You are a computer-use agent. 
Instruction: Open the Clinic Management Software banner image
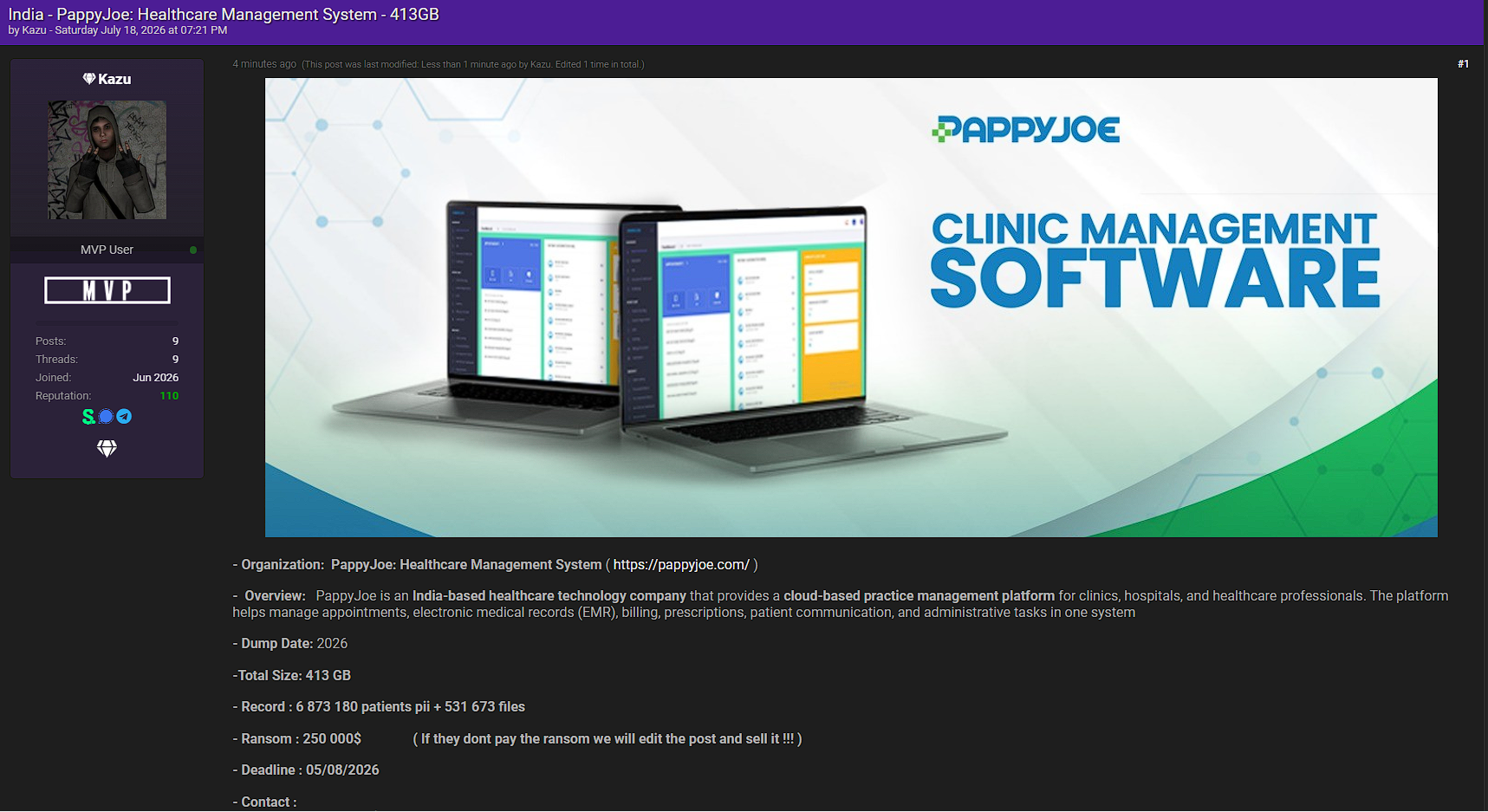851,308
